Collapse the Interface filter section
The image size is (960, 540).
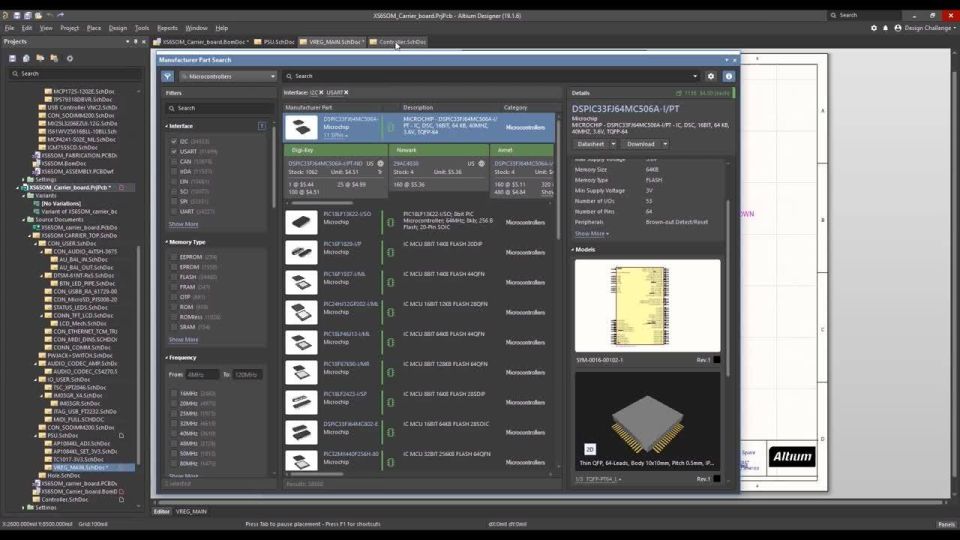pyautogui.click(x=167, y=126)
